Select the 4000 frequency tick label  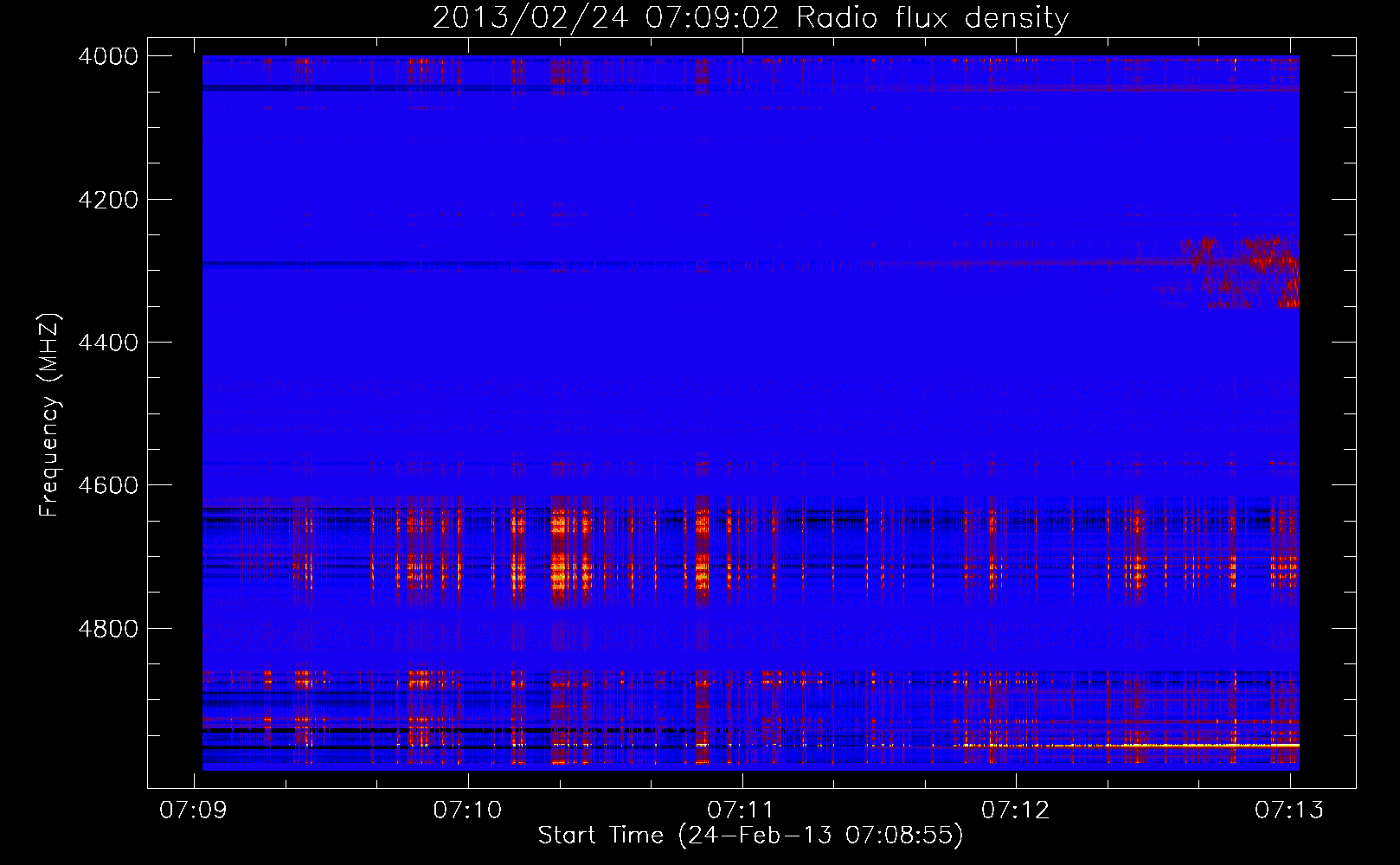(108, 56)
